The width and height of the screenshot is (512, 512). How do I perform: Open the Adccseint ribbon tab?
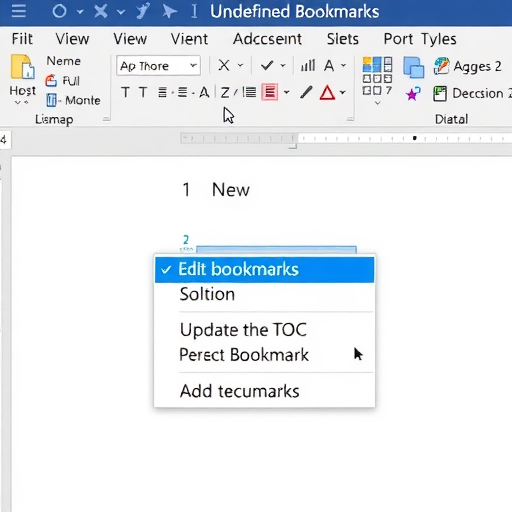click(x=267, y=39)
